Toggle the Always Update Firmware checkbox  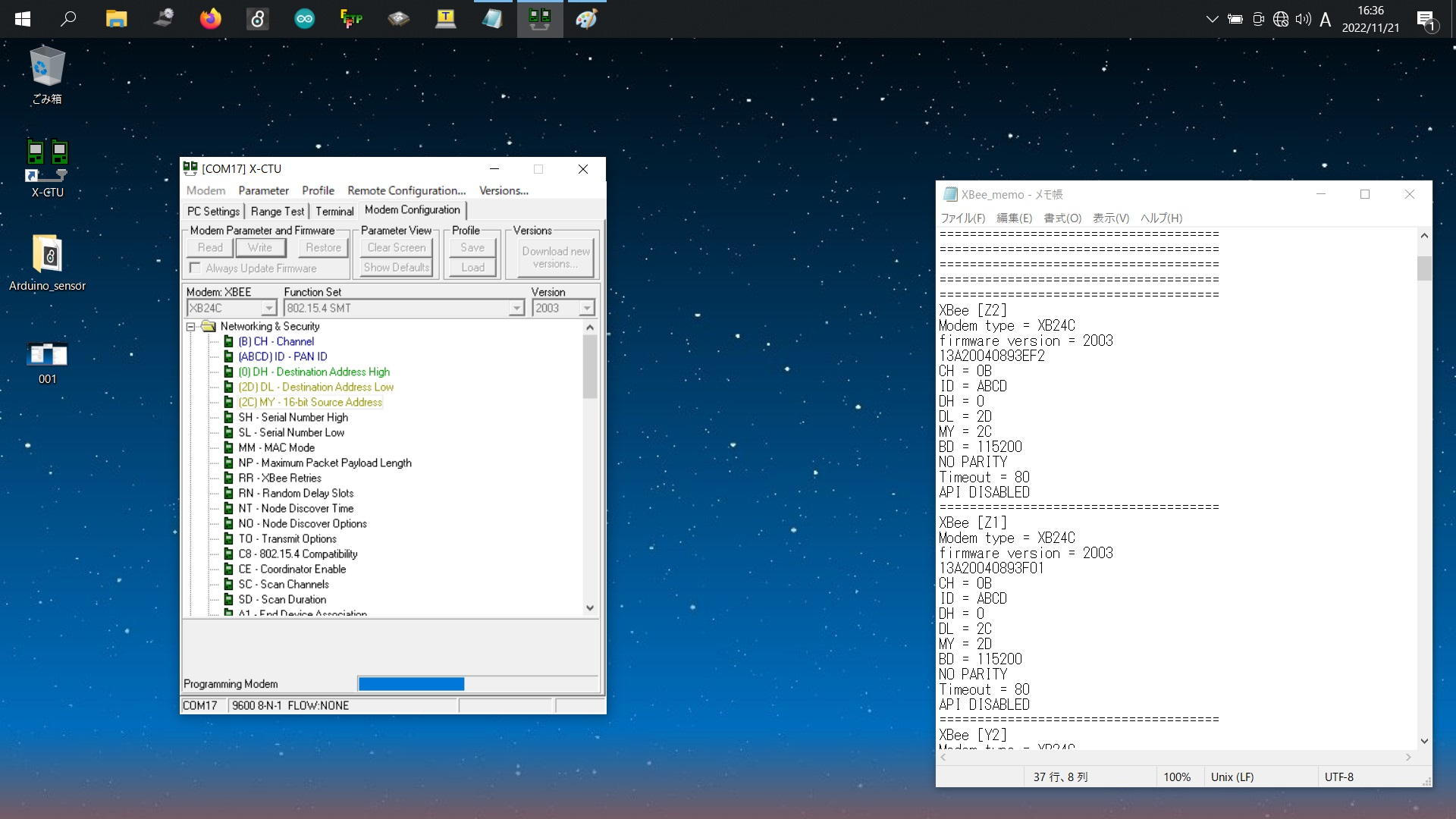pyautogui.click(x=196, y=268)
